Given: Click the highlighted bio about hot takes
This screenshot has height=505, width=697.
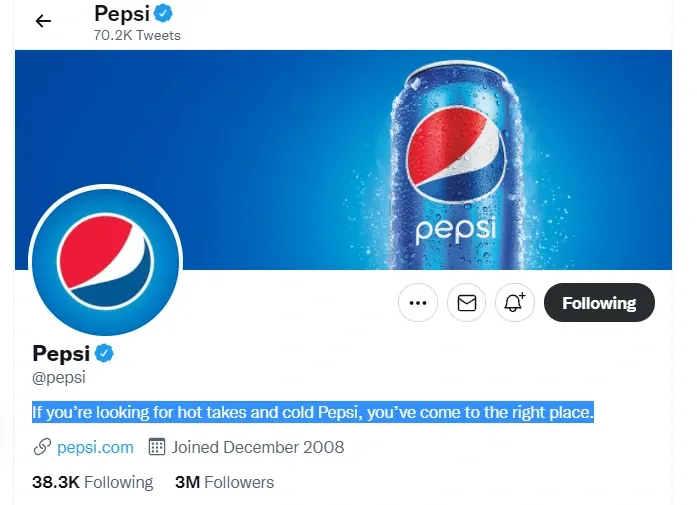Looking at the screenshot, I should click(312, 412).
